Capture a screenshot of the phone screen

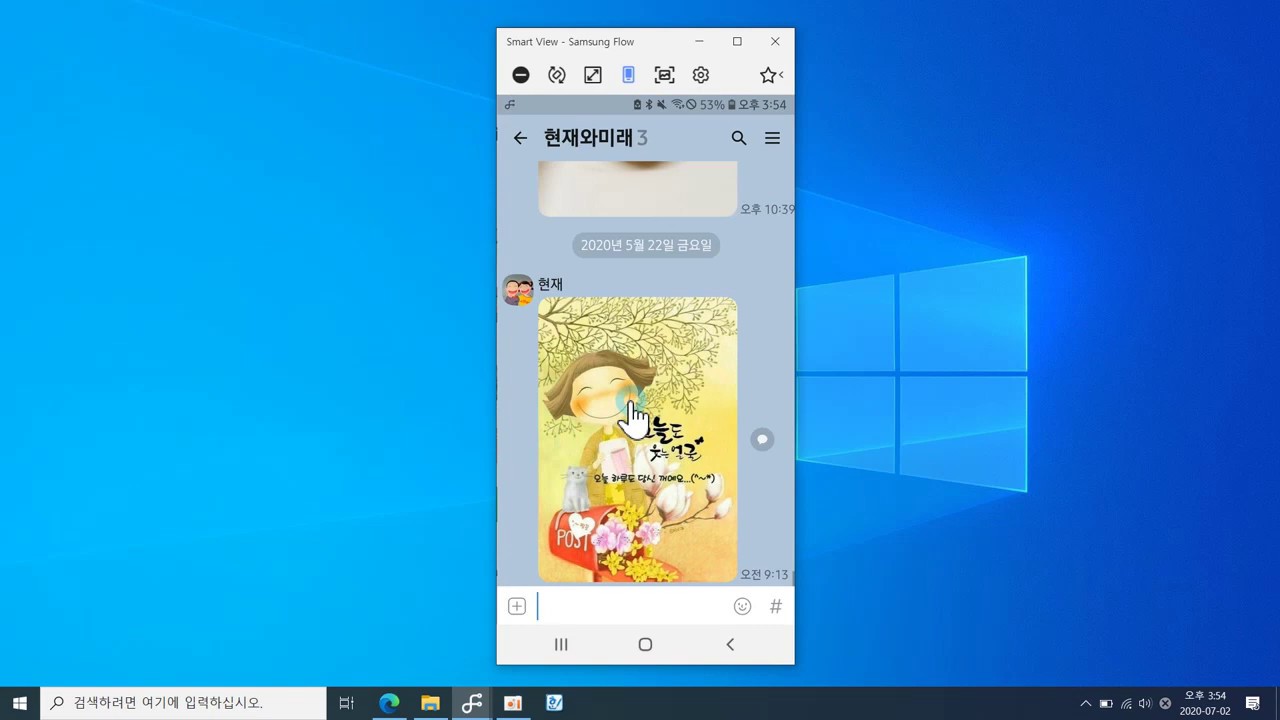coord(665,75)
